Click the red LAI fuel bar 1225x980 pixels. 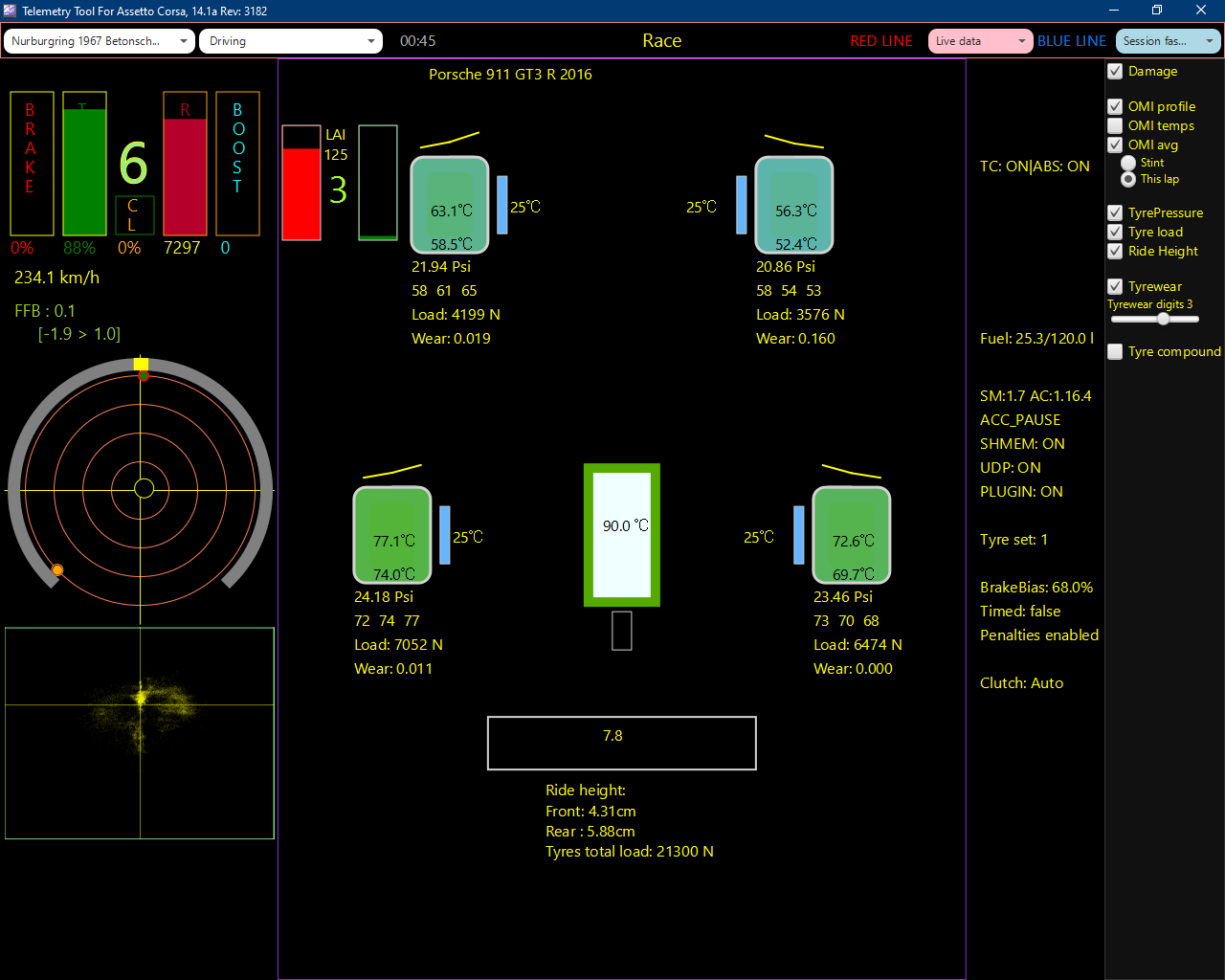(301, 183)
